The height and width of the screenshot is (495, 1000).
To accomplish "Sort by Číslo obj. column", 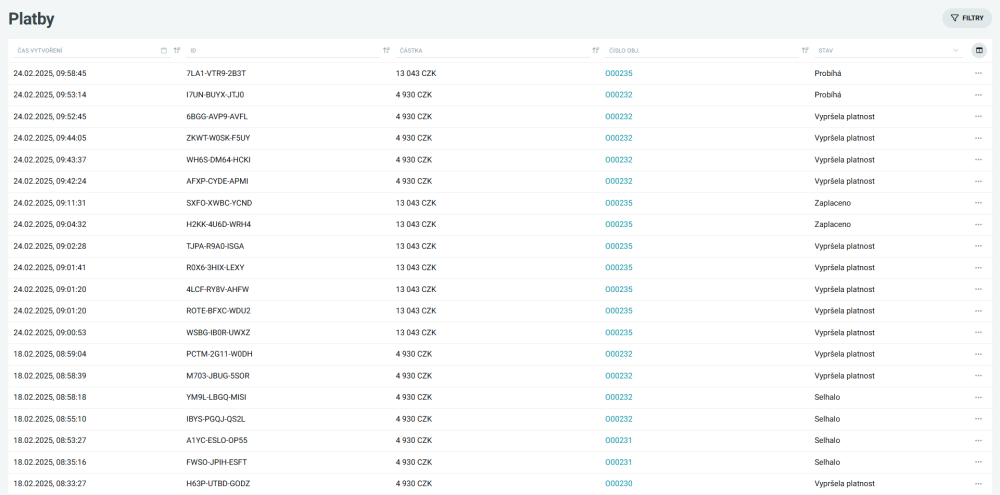I will 805,50.
